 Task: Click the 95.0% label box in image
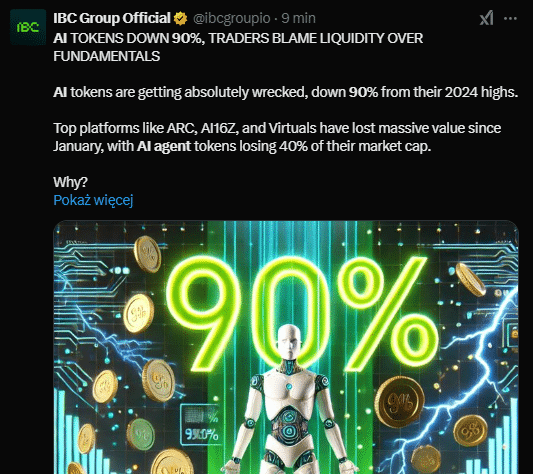(x=200, y=424)
